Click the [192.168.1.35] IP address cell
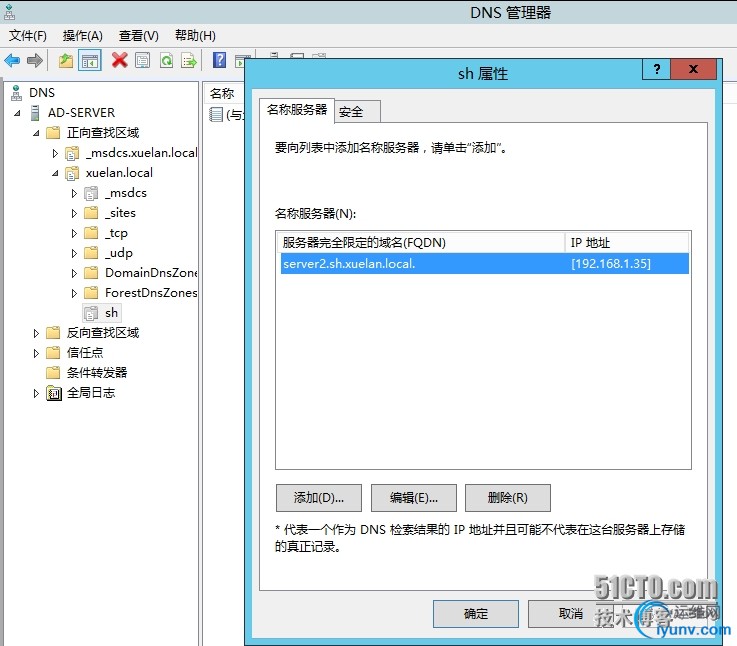 (611, 264)
